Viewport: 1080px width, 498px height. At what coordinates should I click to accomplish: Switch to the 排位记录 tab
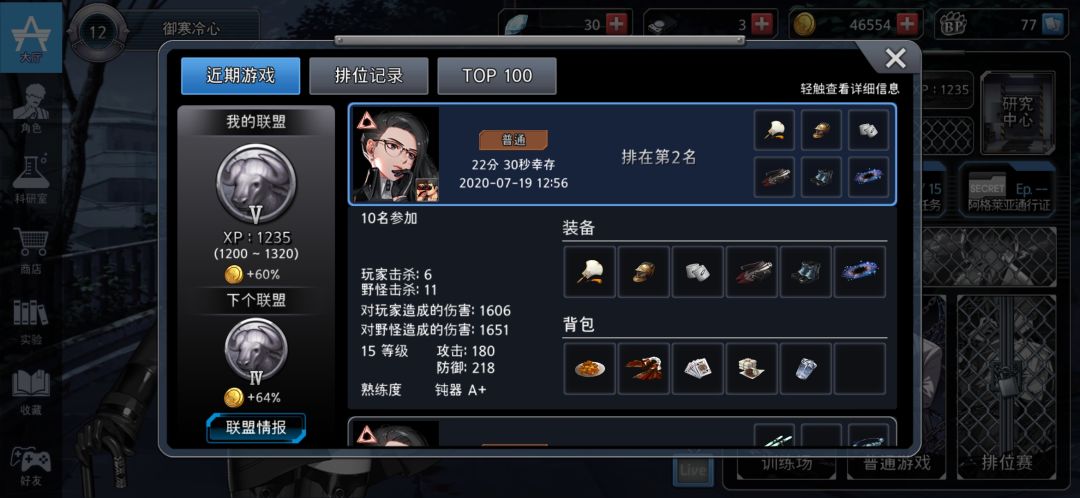coord(368,76)
